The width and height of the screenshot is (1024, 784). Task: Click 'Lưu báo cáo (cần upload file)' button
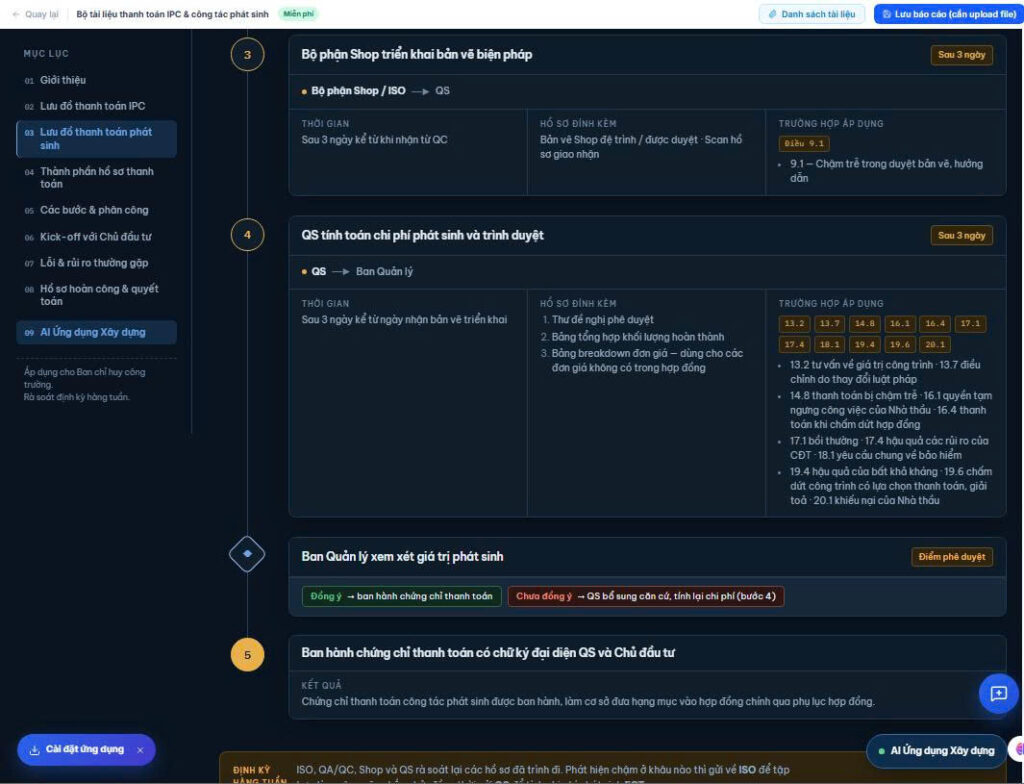pyautogui.click(x=948, y=14)
